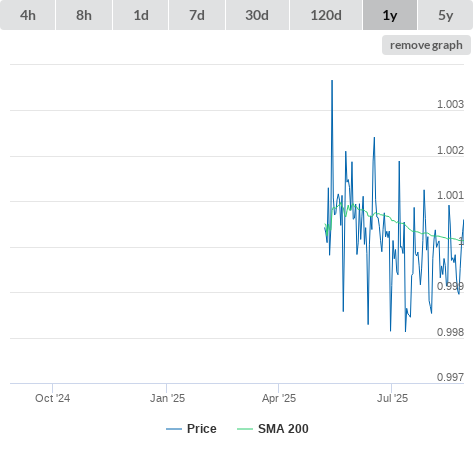This screenshot has width=474, height=455.
Task: Switch chart to 30d range
Action: pyautogui.click(x=257, y=15)
